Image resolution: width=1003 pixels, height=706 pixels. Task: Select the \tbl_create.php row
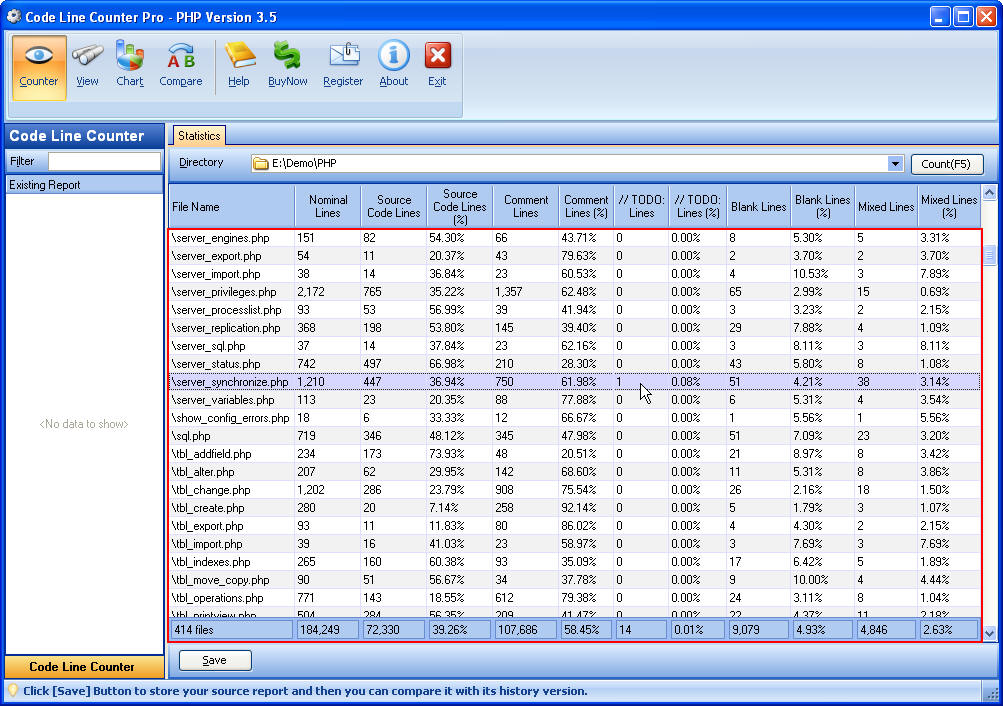574,508
